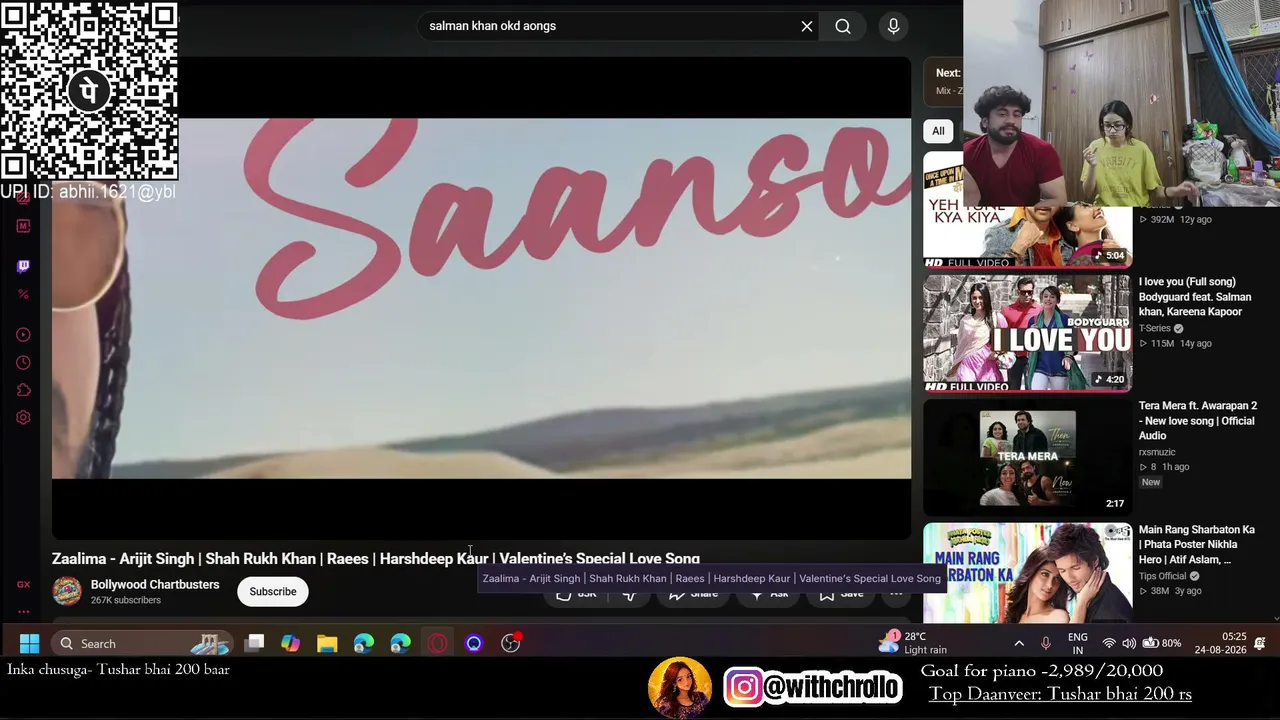
Task: Open the video title 'Zaalima - Arijit Singh'
Action: 376,558
